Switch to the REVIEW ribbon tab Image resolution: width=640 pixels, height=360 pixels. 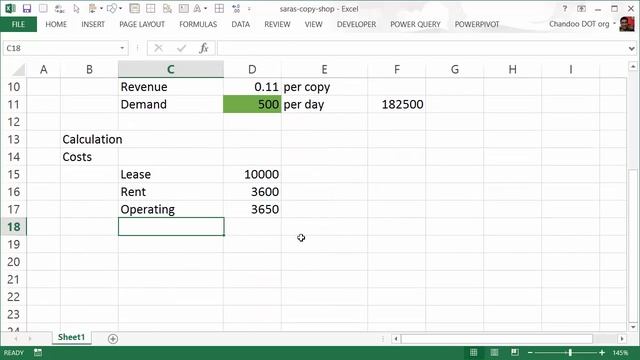click(277, 24)
